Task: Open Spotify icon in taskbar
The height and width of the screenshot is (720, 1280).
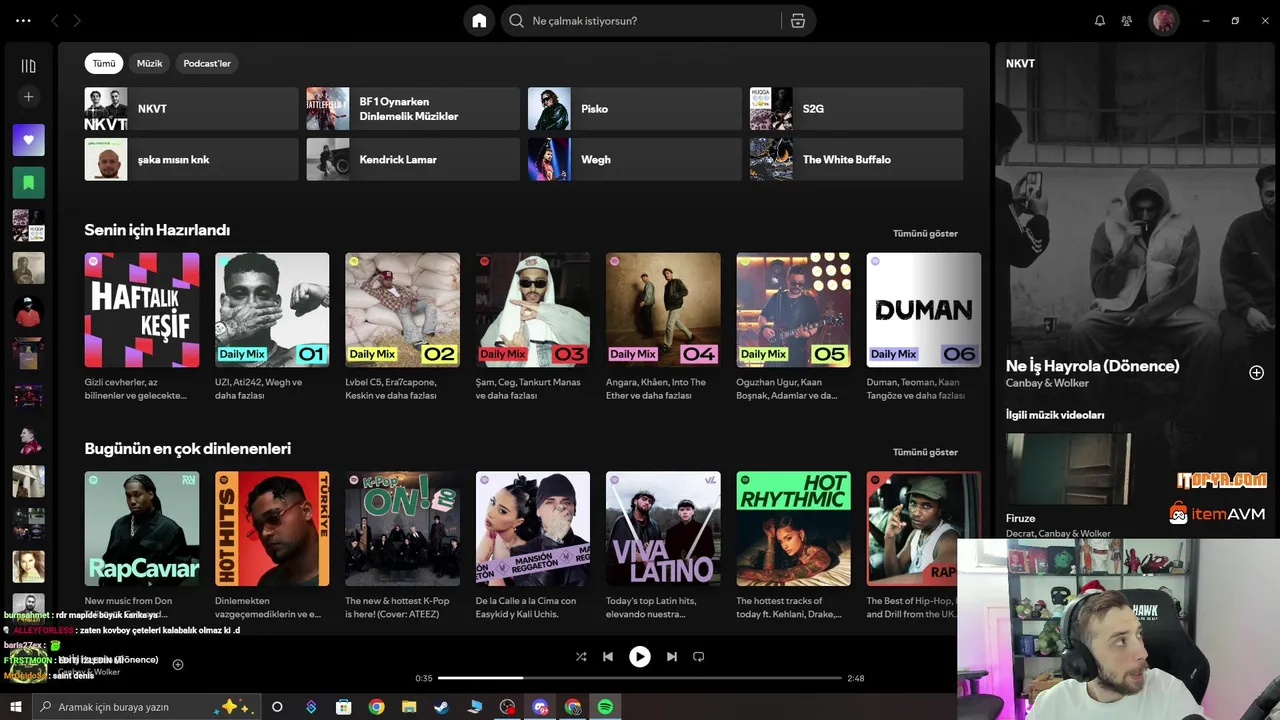Action: 605,707
